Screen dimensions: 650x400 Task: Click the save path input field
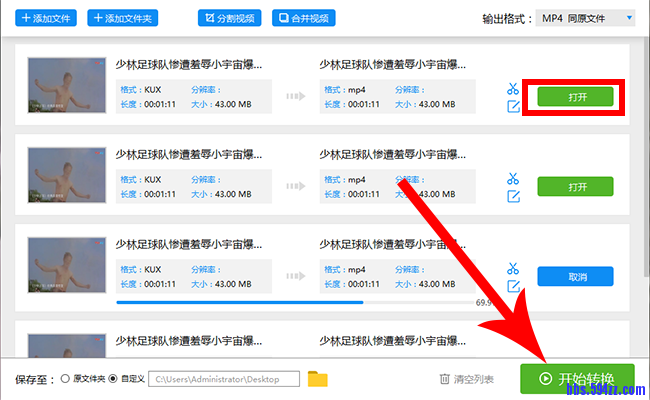point(223,379)
